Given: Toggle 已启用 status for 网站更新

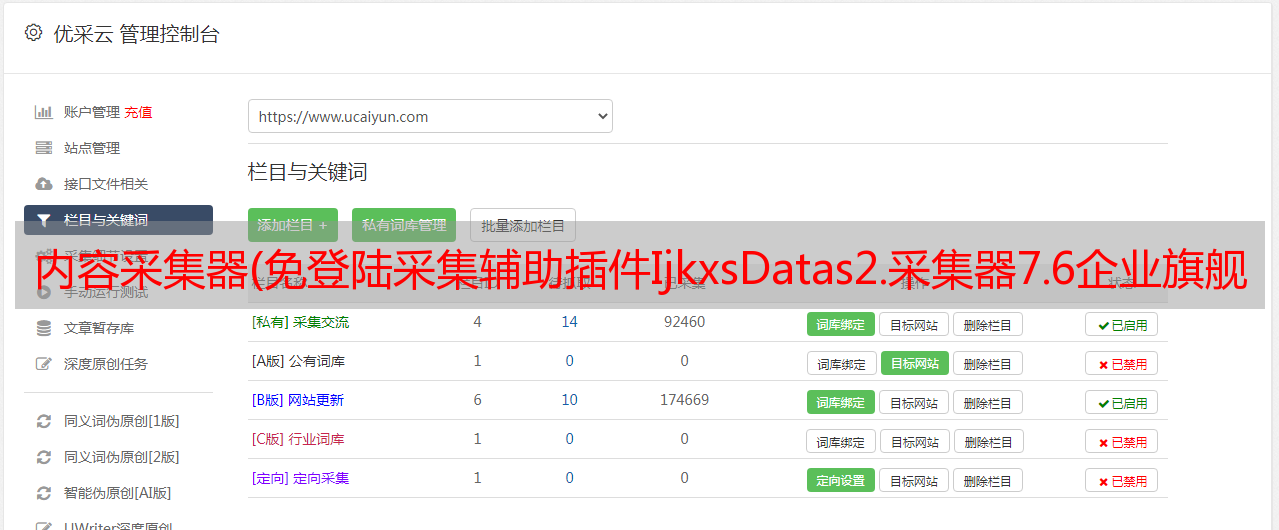Looking at the screenshot, I should (1122, 402).
